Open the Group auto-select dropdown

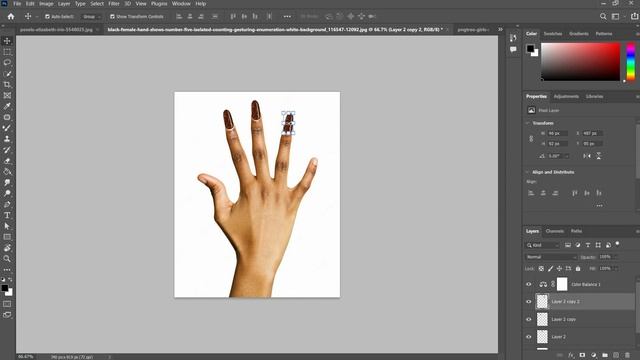(91, 17)
